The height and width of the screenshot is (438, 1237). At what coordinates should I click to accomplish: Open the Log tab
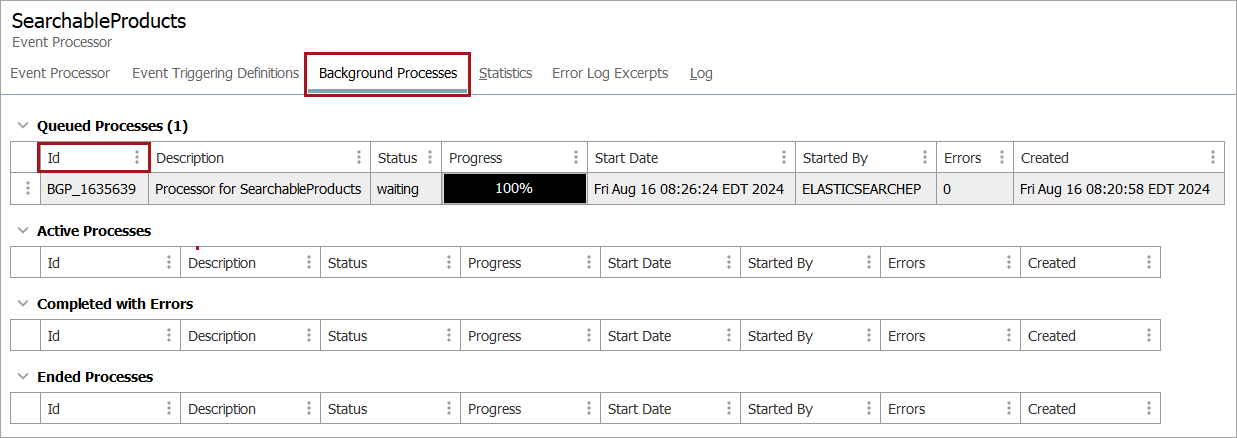[701, 73]
